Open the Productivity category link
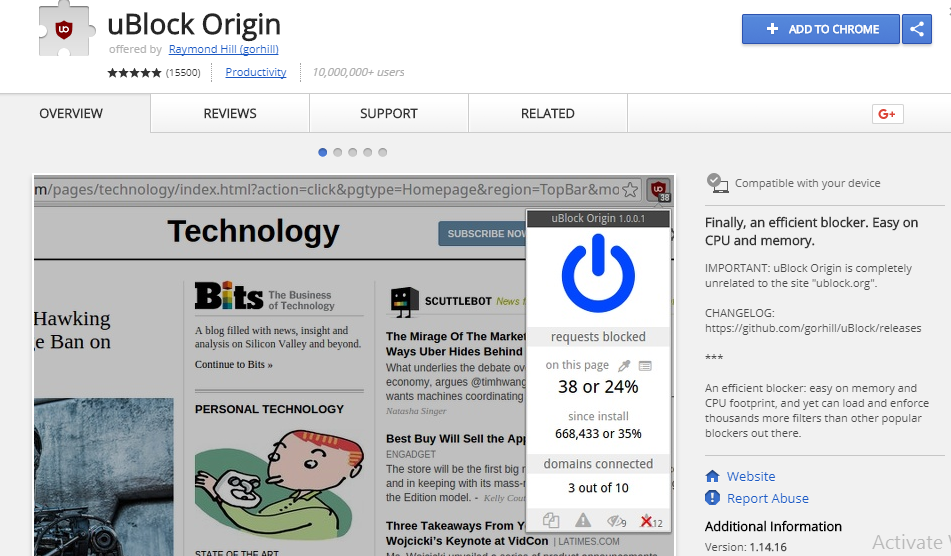Screen dimensions: 951x556 coord(255,72)
